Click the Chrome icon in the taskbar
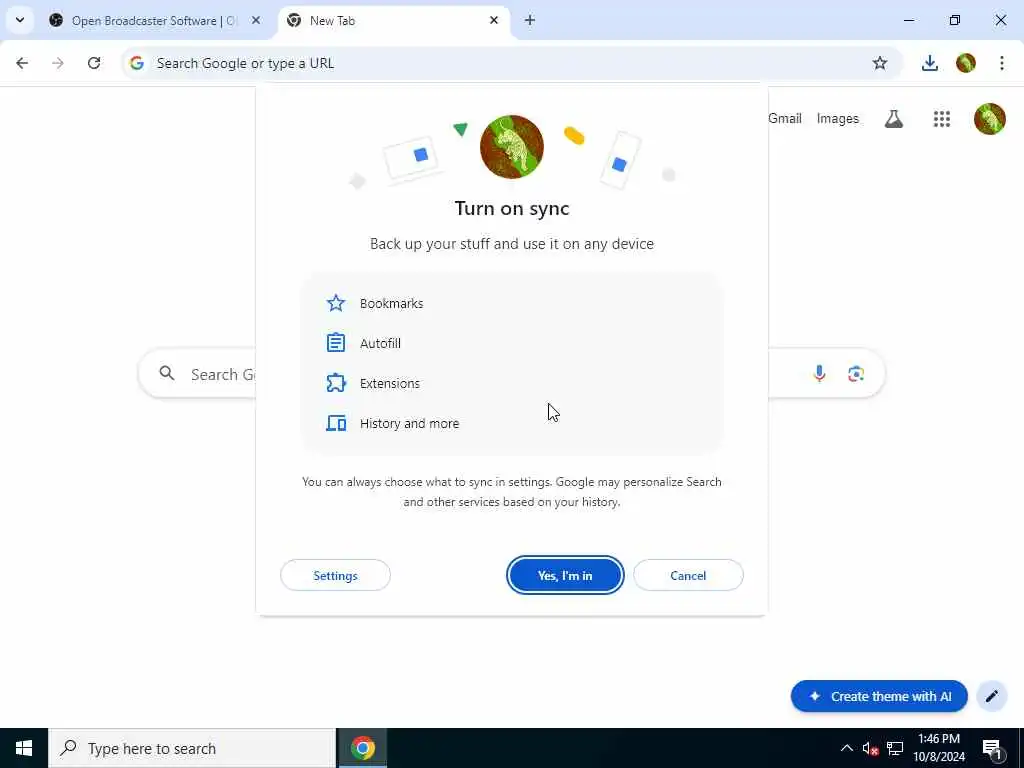Screen dimensions: 1024x768 362,748
